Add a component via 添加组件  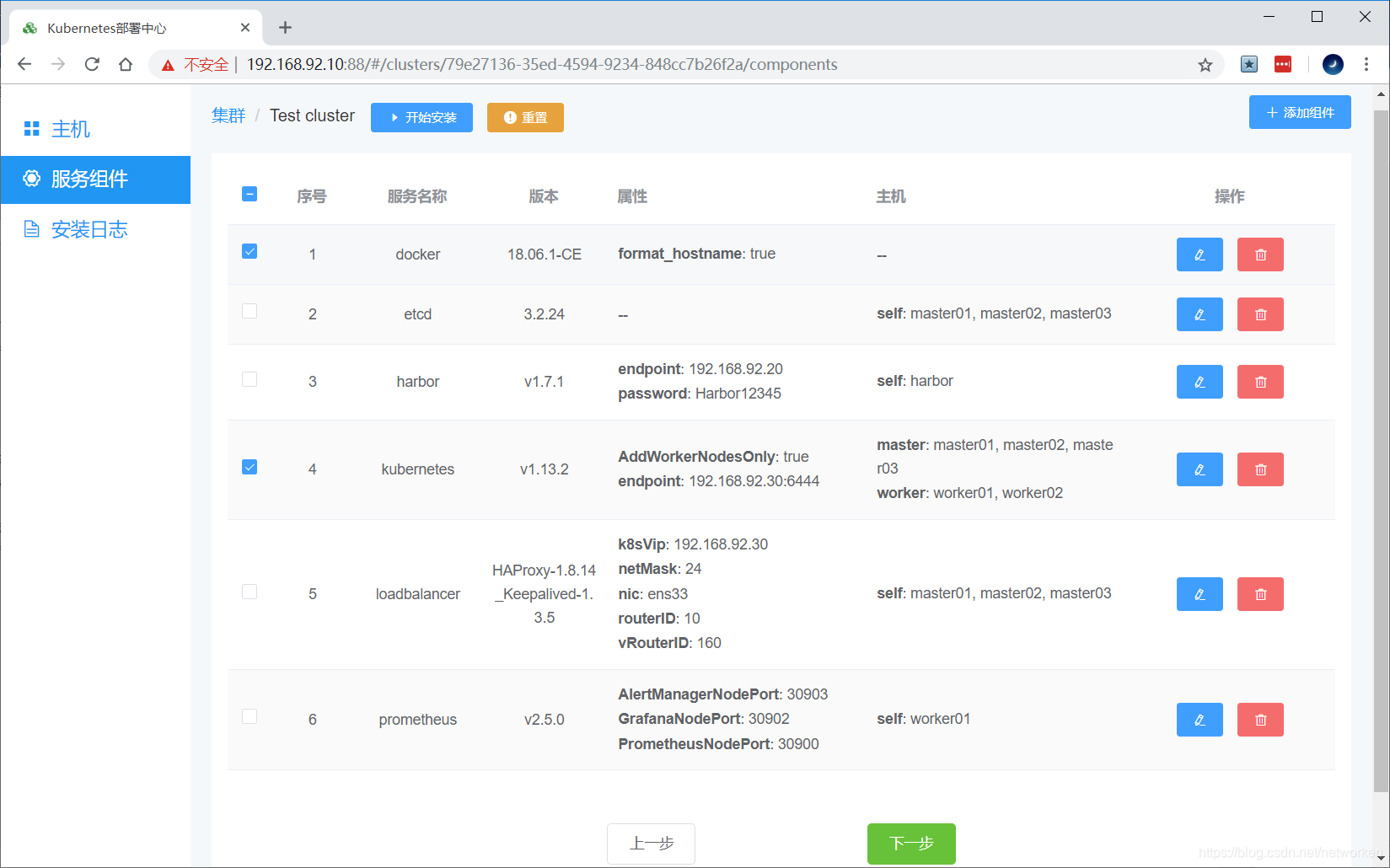point(1300,112)
